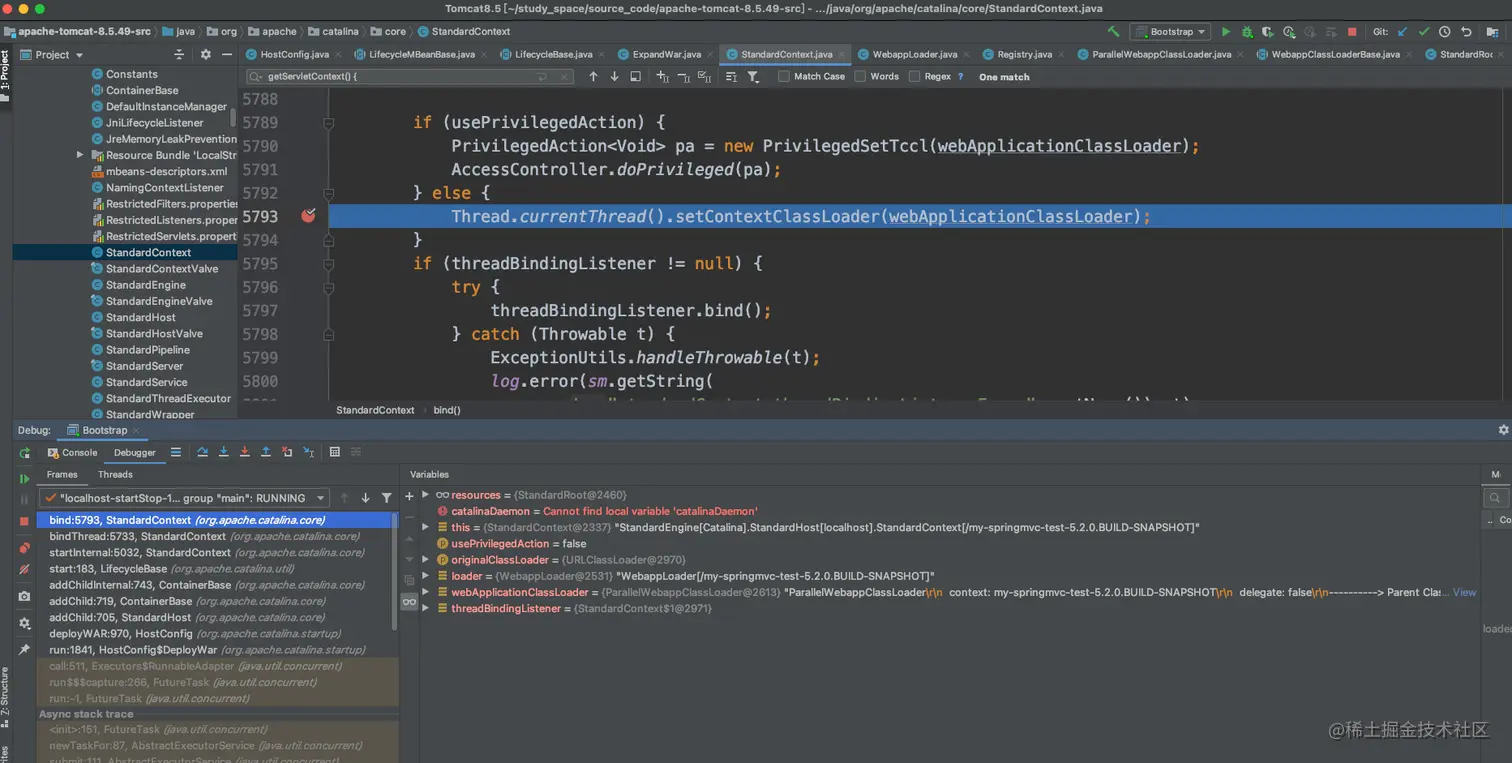This screenshot has height=763, width=1512.
Task: Step out using the blue up arrow
Action: [x=265, y=452]
